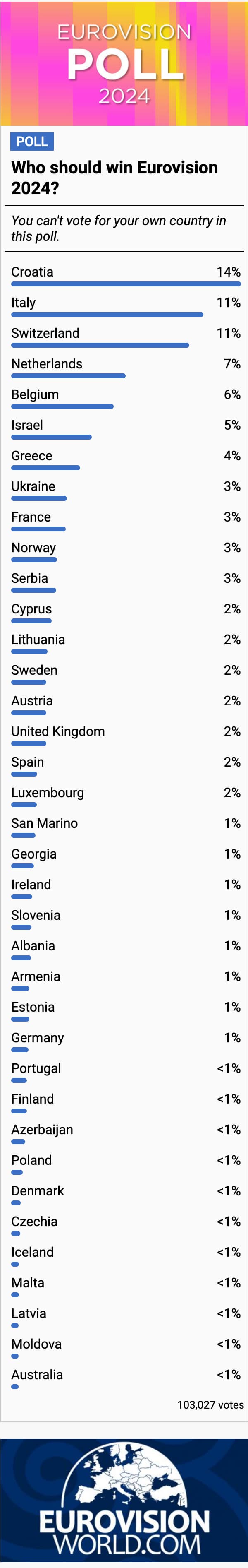
Task: Click Switzerland's blue result bar
Action: 100,345
